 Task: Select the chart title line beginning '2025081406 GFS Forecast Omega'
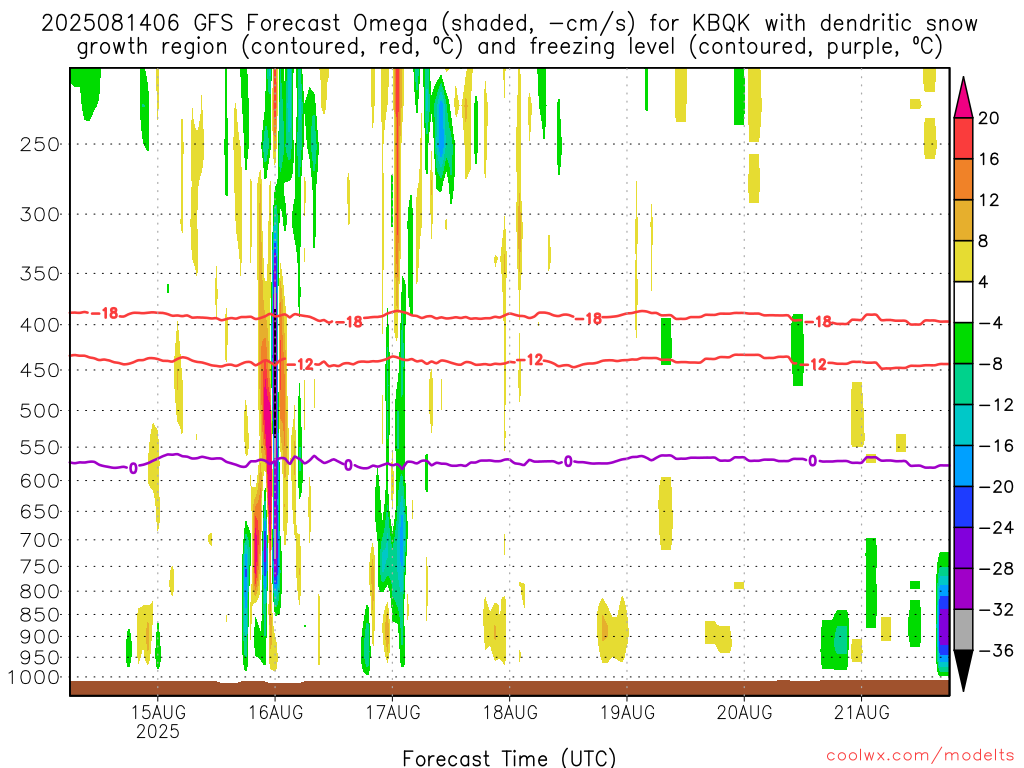(509, 24)
